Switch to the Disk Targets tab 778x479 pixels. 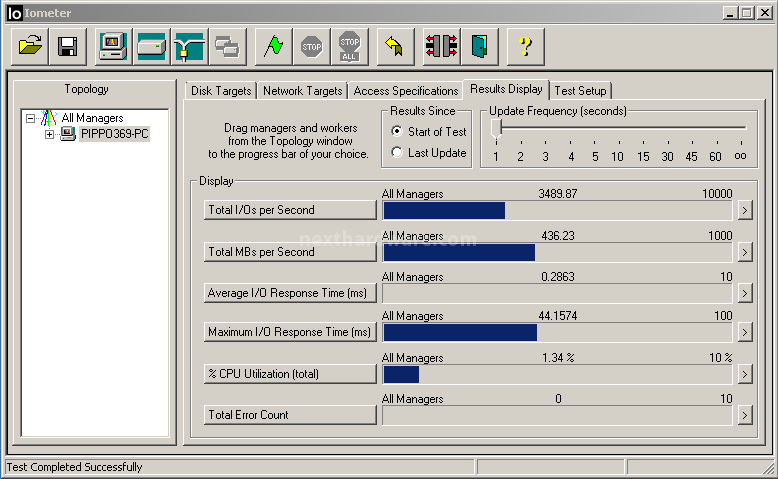tap(221, 91)
